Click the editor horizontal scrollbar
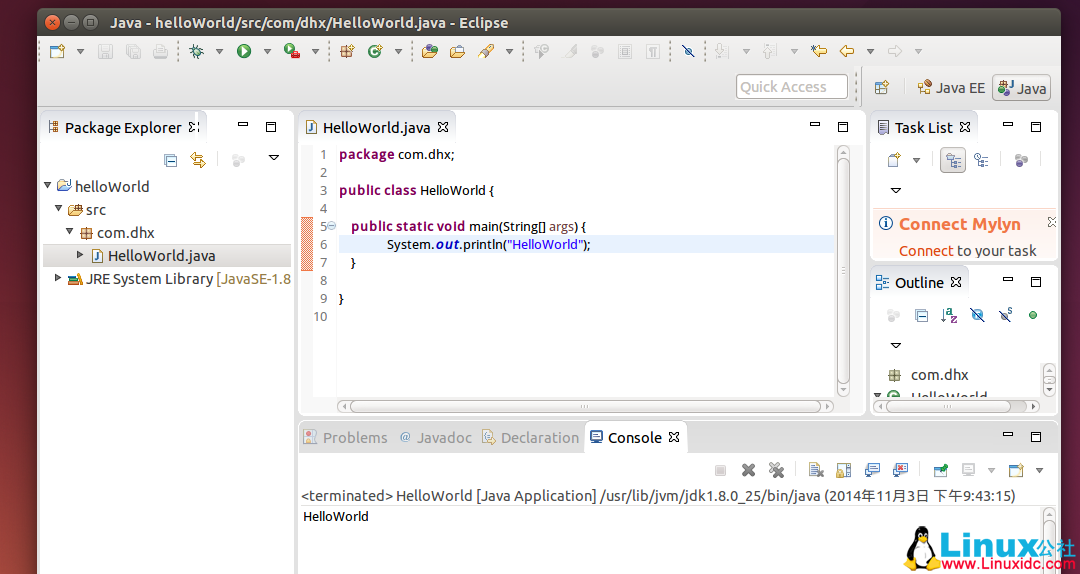 coord(585,407)
